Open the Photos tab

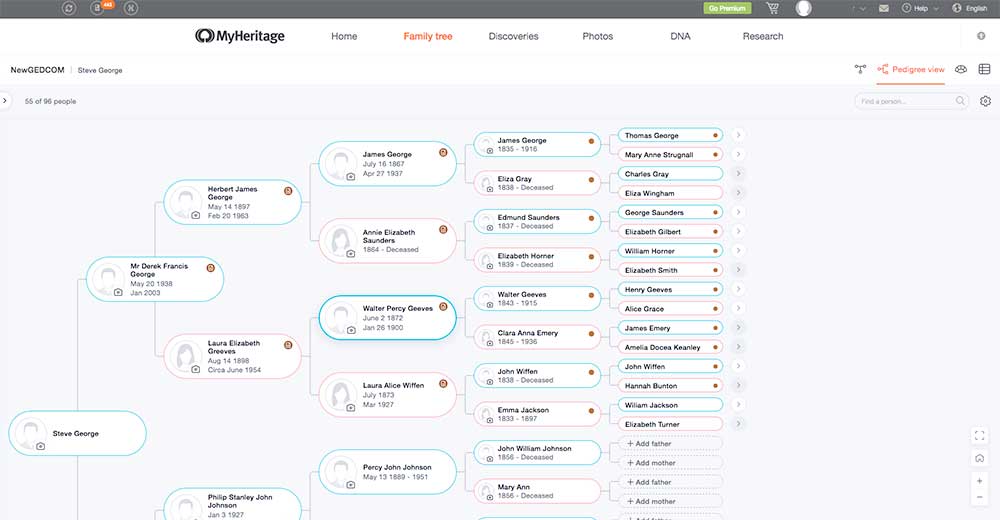point(598,36)
